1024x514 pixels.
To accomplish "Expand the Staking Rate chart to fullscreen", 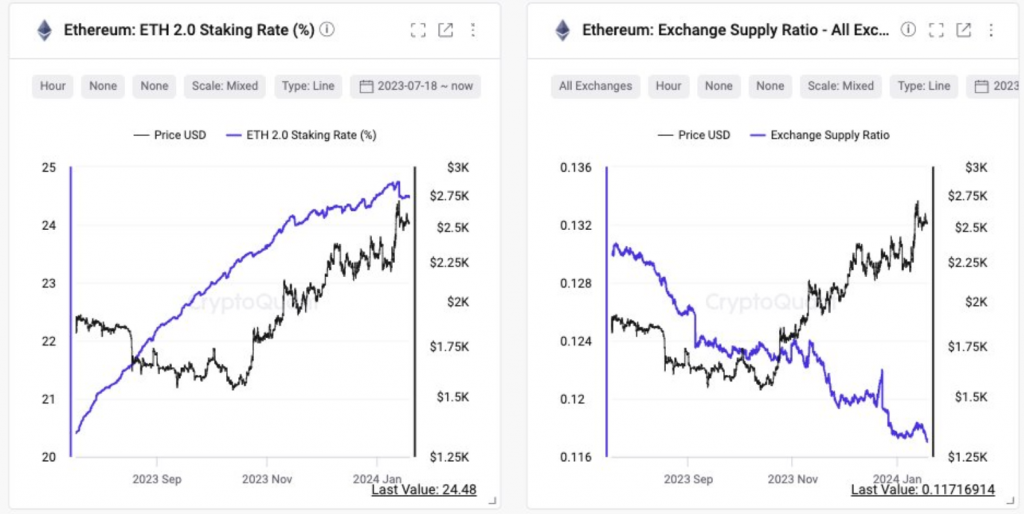I will coord(418,30).
